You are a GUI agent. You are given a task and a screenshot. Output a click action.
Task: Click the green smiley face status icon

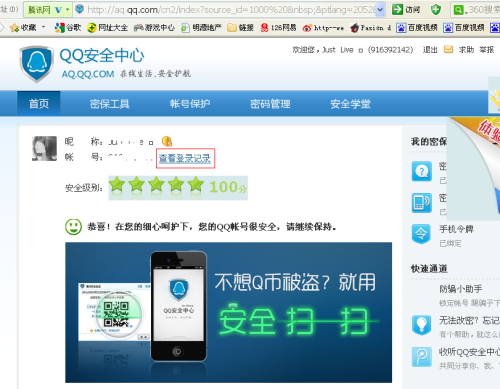pyautogui.click(x=73, y=227)
